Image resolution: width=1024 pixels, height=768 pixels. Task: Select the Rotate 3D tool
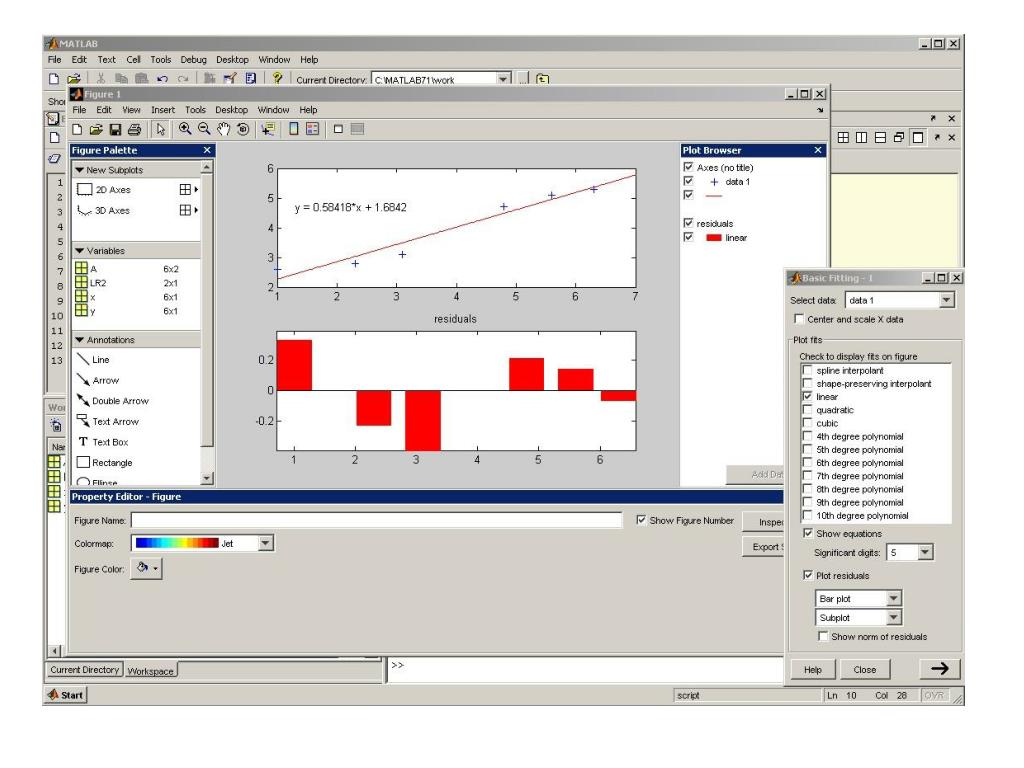(x=243, y=129)
